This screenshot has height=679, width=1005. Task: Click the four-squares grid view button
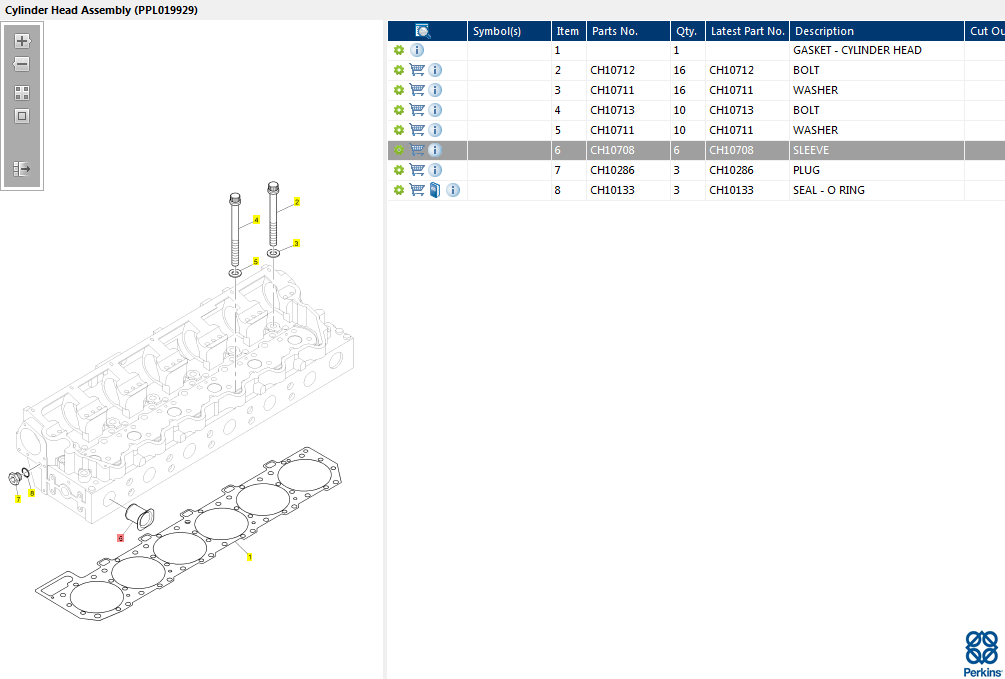point(22,92)
